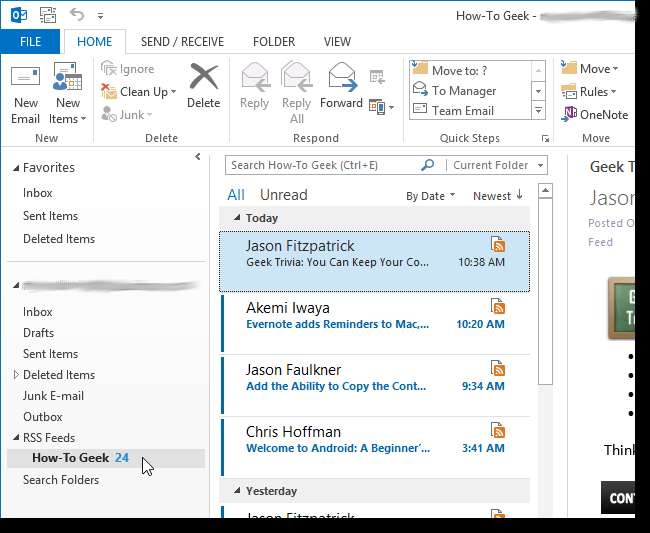The height and width of the screenshot is (533, 650).
Task: Click the Undo arrow in title bar
Action: click(x=78, y=15)
